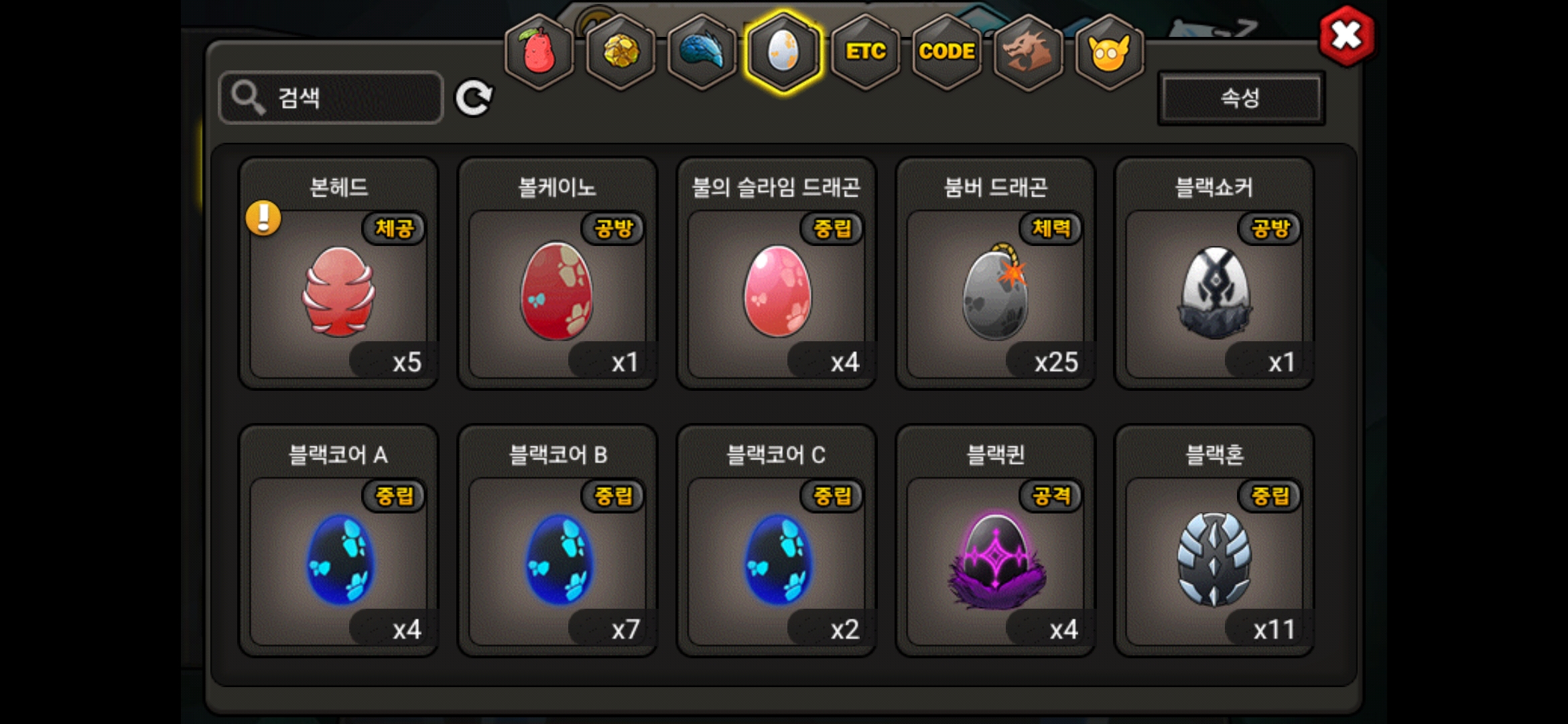Open the brown dragon head tab
Screen dimensions: 1568x724
(1029, 52)
